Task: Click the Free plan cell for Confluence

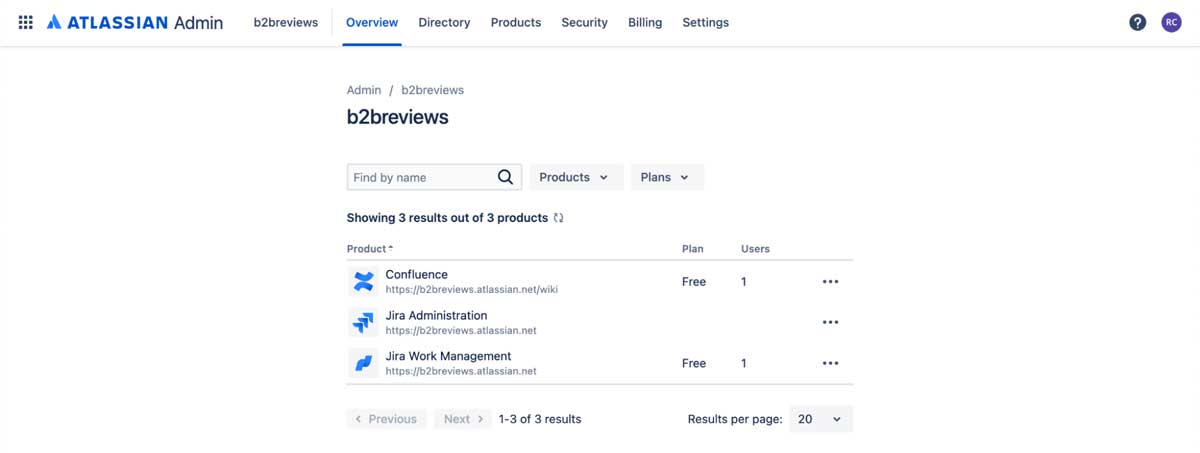Action: point(694,282)
